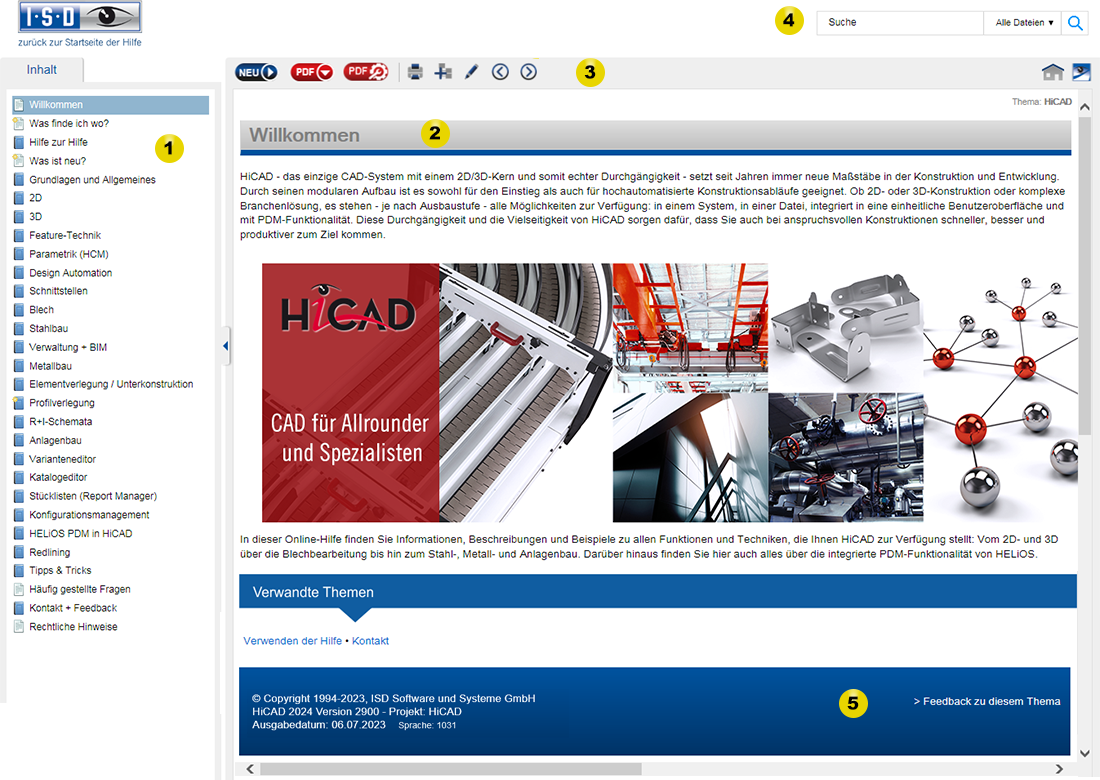Screen dimensions: 1100x780
Task: Expand the Schnittstellen chapter
Action: 58,291
